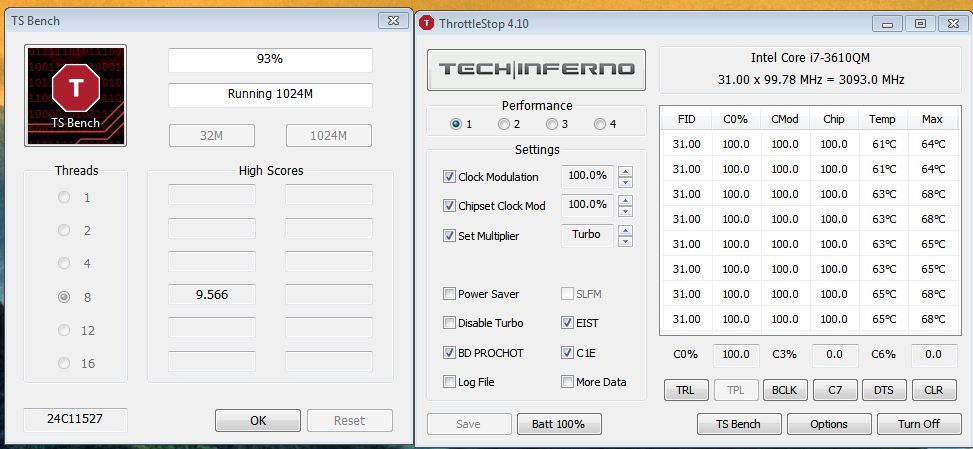Toggle the BD PROCHOT checkbox
The image size is (973, 449).
coord(449,353)
